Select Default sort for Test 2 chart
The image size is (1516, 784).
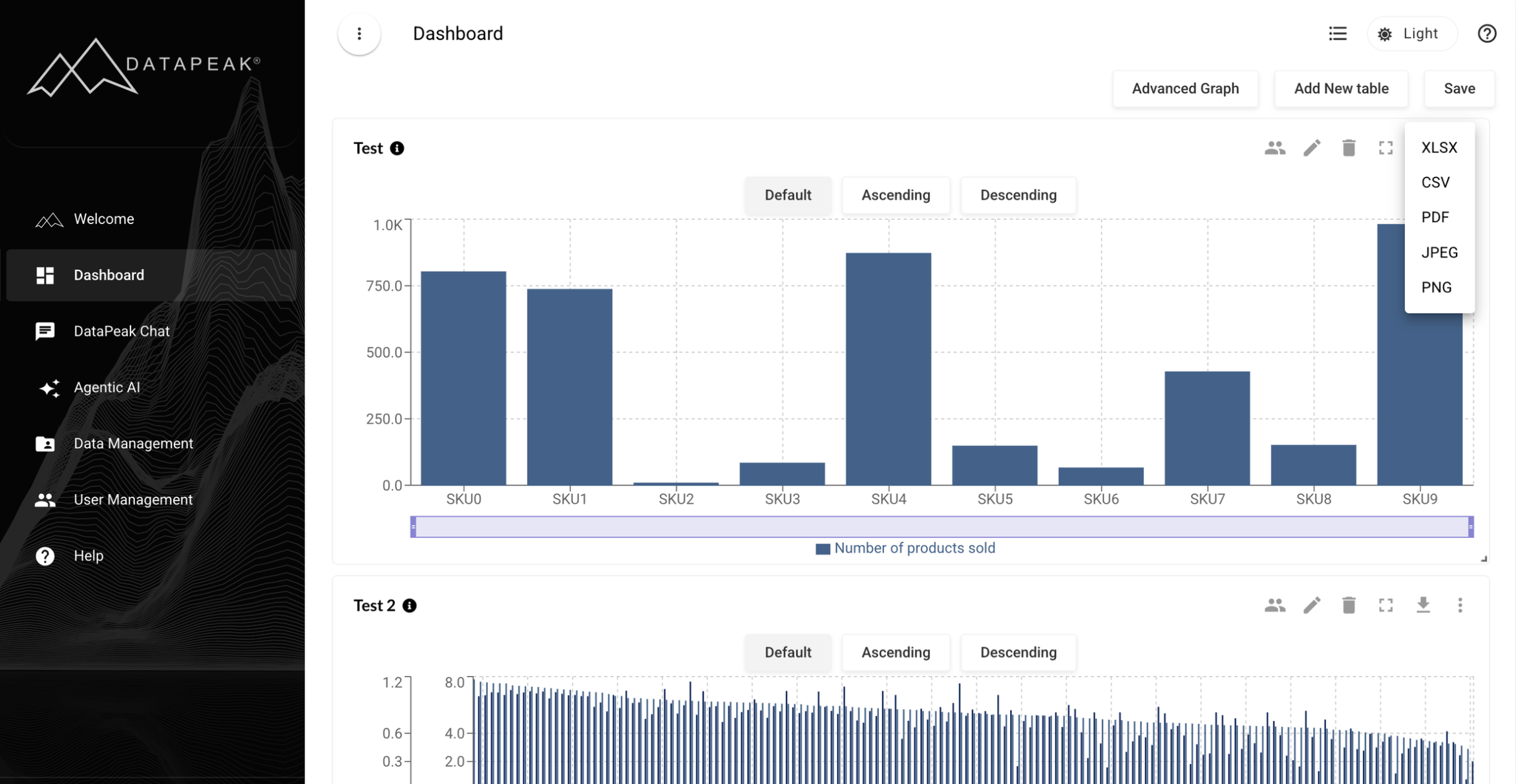[x=788, y=652]
